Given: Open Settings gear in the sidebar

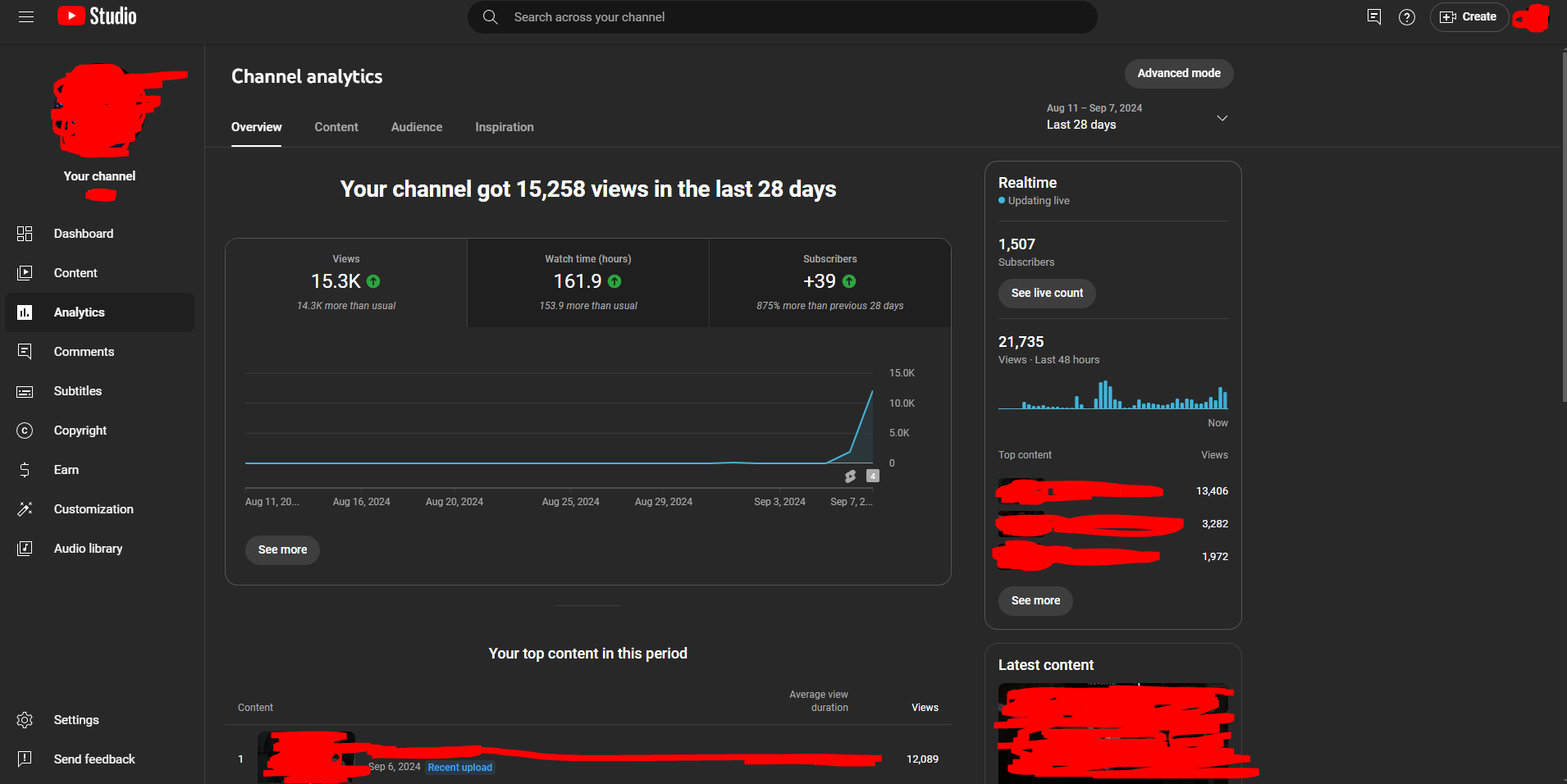Looking at the screenshot, I should point(99,720).
